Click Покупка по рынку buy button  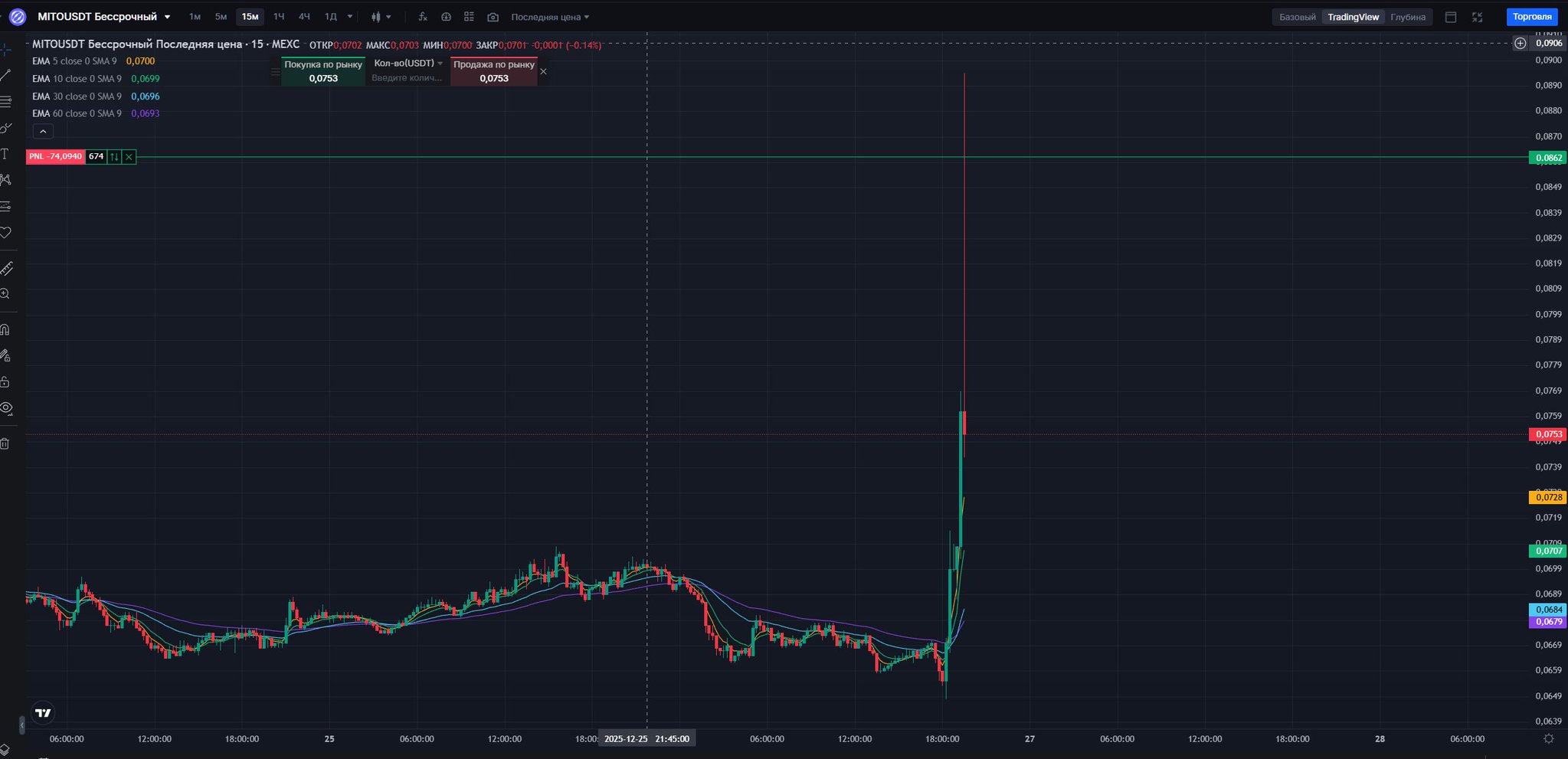(x=323, y=71)
